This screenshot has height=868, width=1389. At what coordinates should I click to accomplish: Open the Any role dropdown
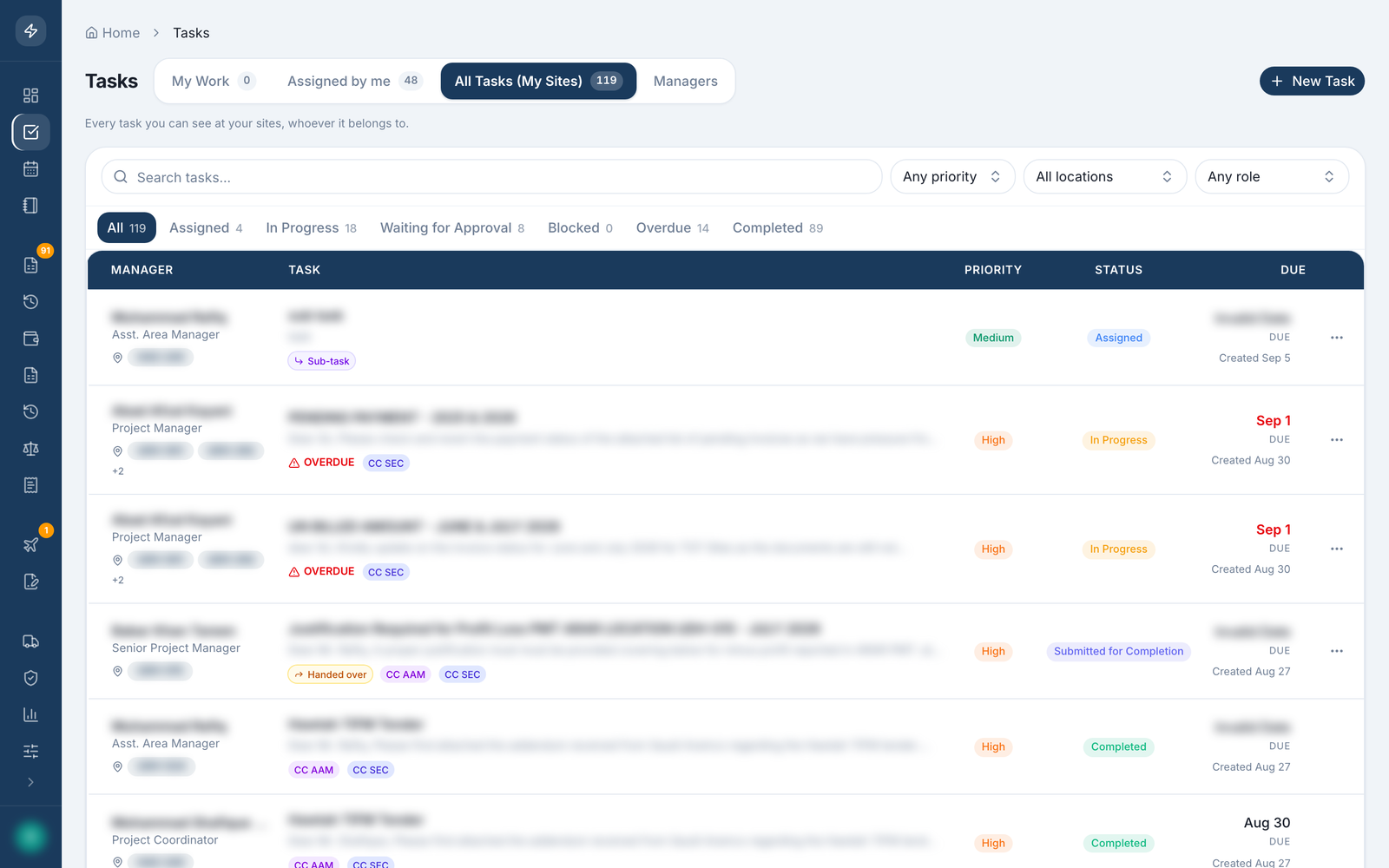1272,177
